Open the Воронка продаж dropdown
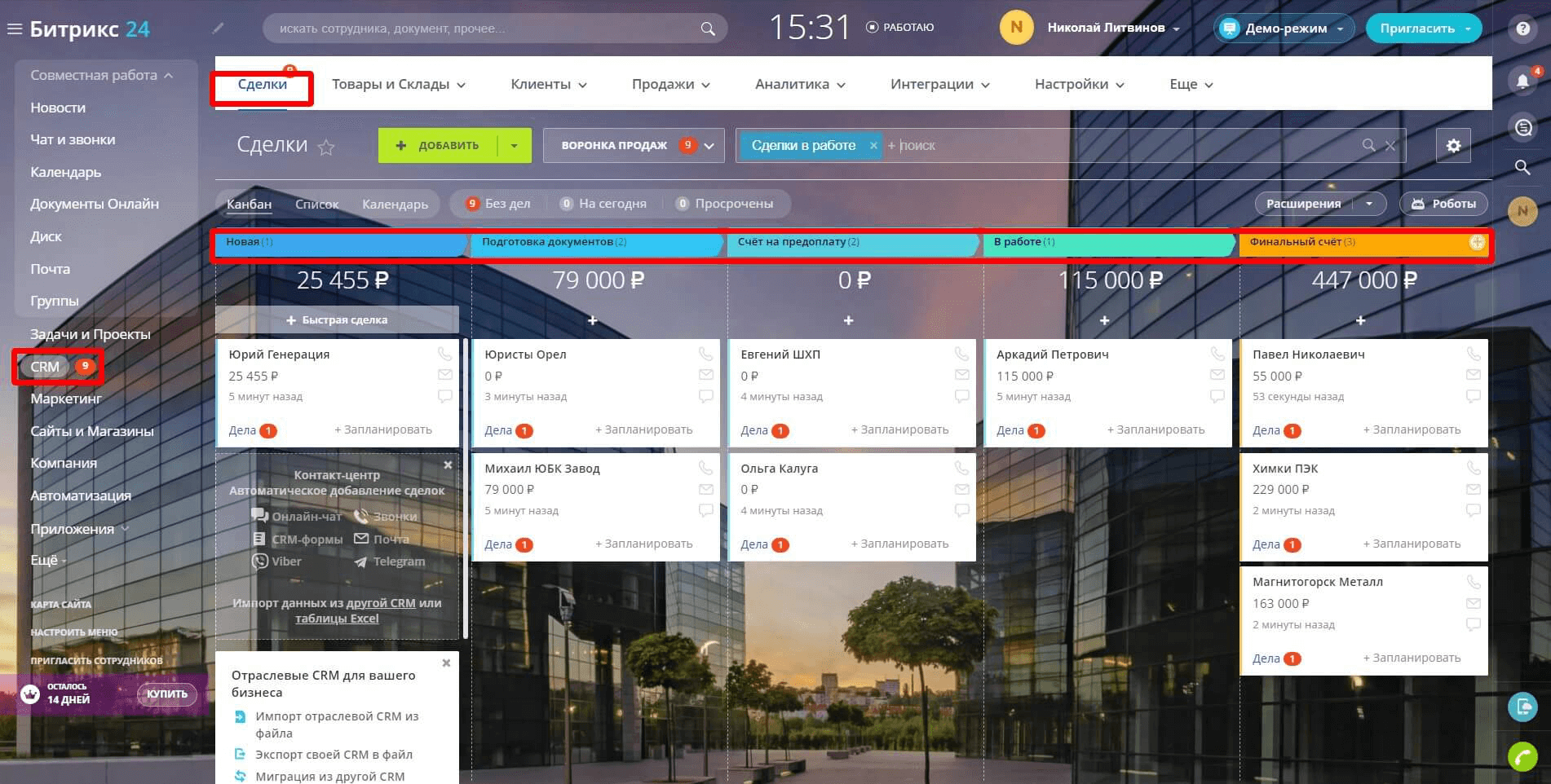Viewport: 1551px width, 784px height. point(634,145)
